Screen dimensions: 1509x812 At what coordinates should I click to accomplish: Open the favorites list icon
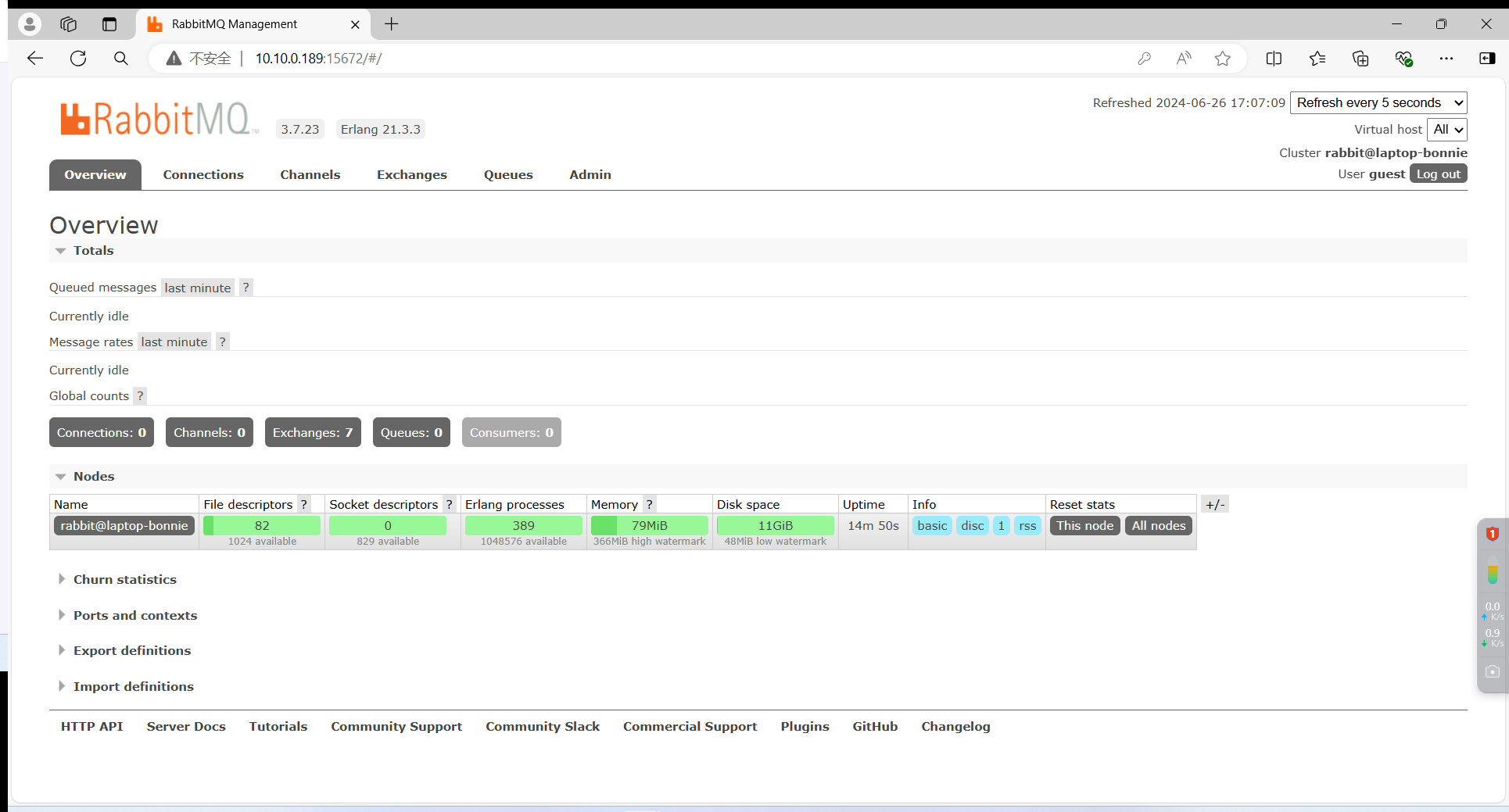pyautogui.click(x=1317, y=59)
